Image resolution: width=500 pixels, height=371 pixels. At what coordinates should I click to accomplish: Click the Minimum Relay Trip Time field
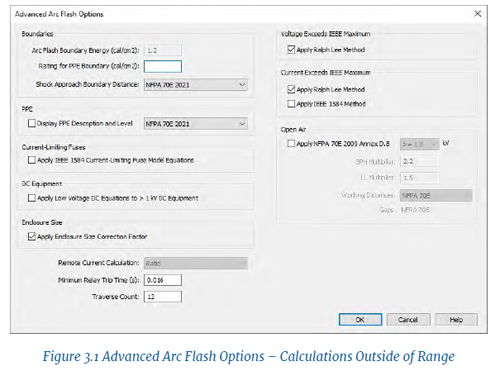click(163, 280)
